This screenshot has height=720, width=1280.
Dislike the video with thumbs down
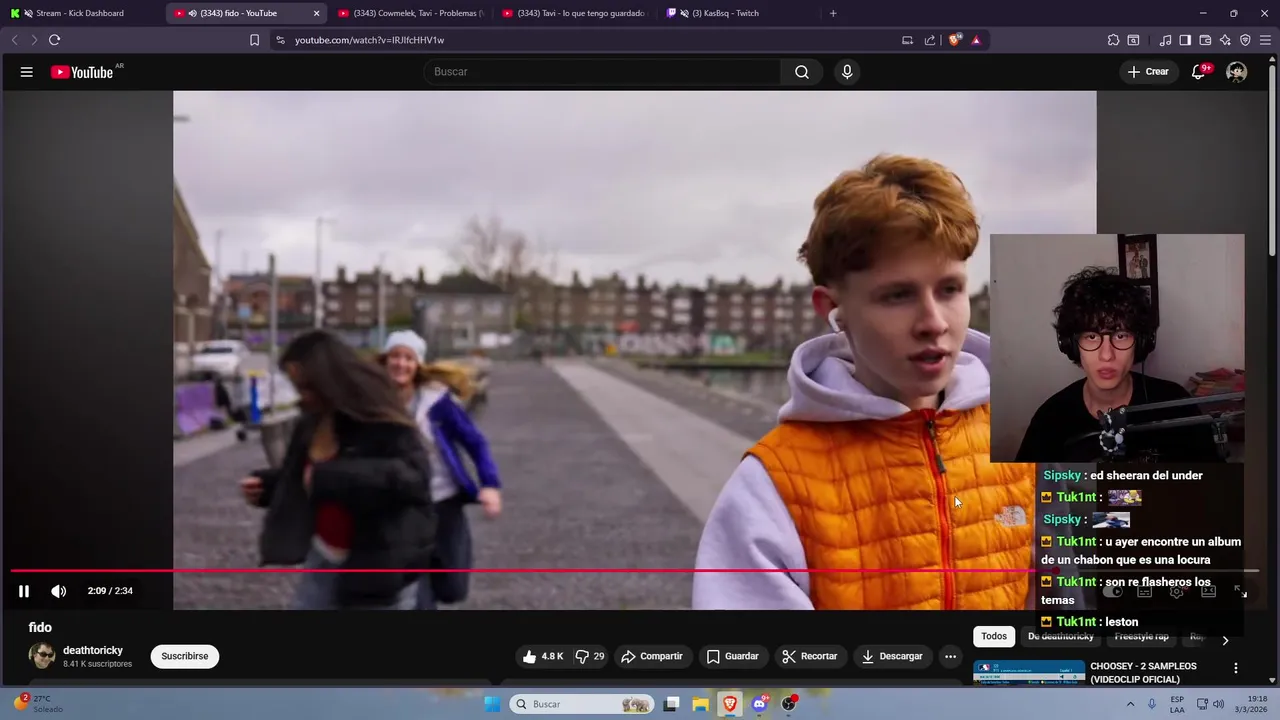[x=590, y=657]
